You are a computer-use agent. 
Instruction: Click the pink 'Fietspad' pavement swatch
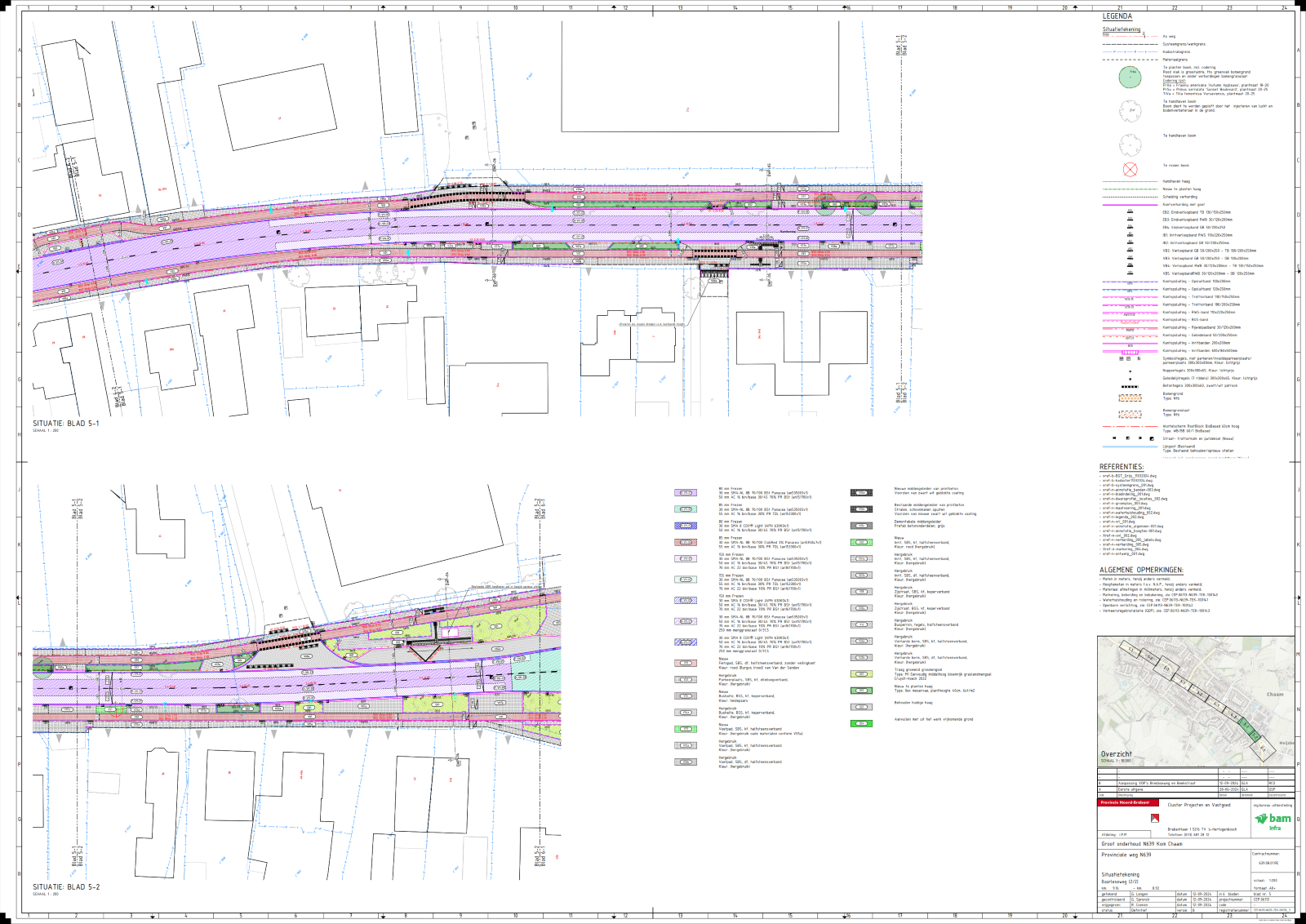[685, 663]
